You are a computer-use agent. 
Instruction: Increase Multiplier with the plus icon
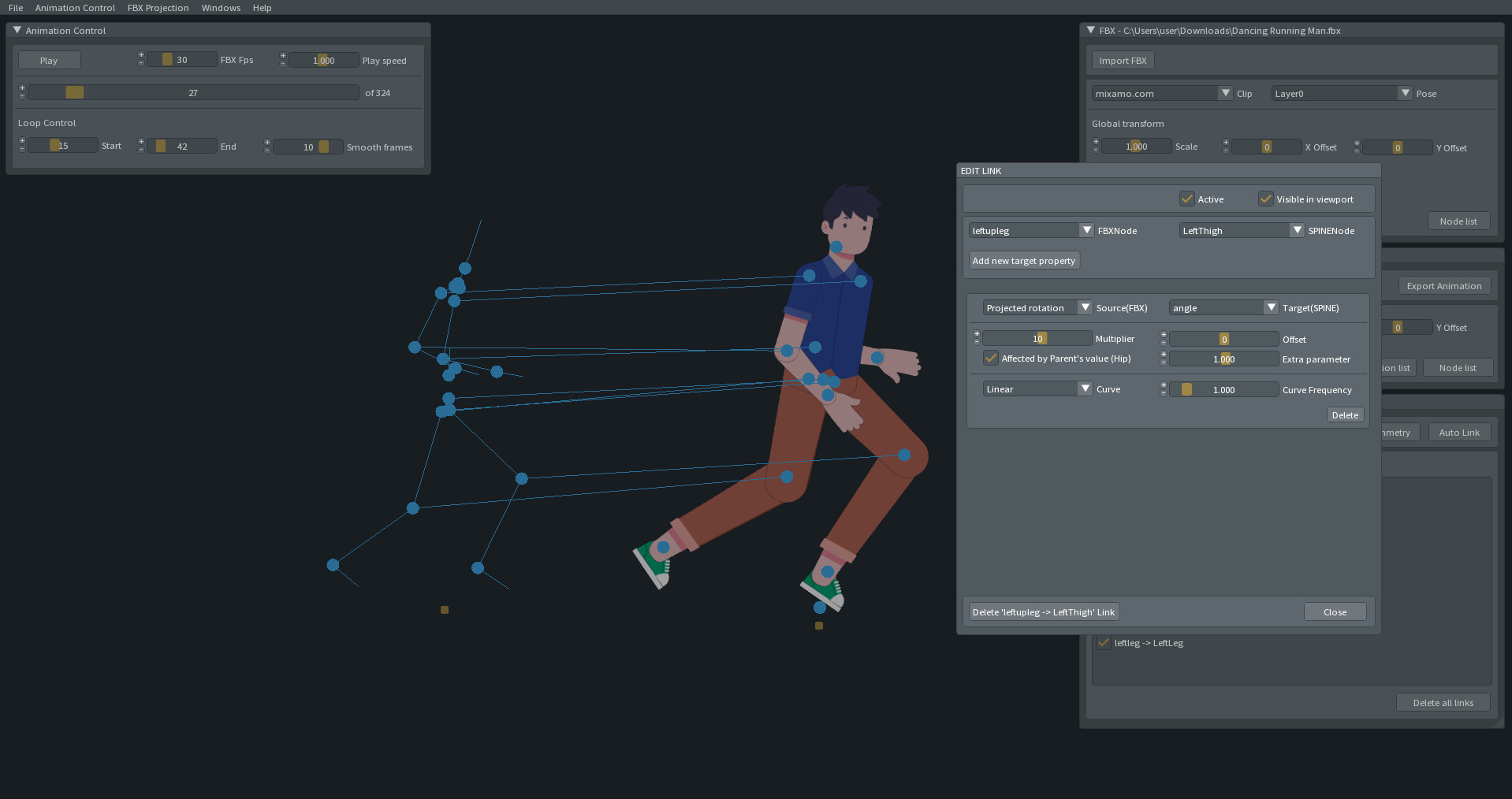tap(978, 333)
